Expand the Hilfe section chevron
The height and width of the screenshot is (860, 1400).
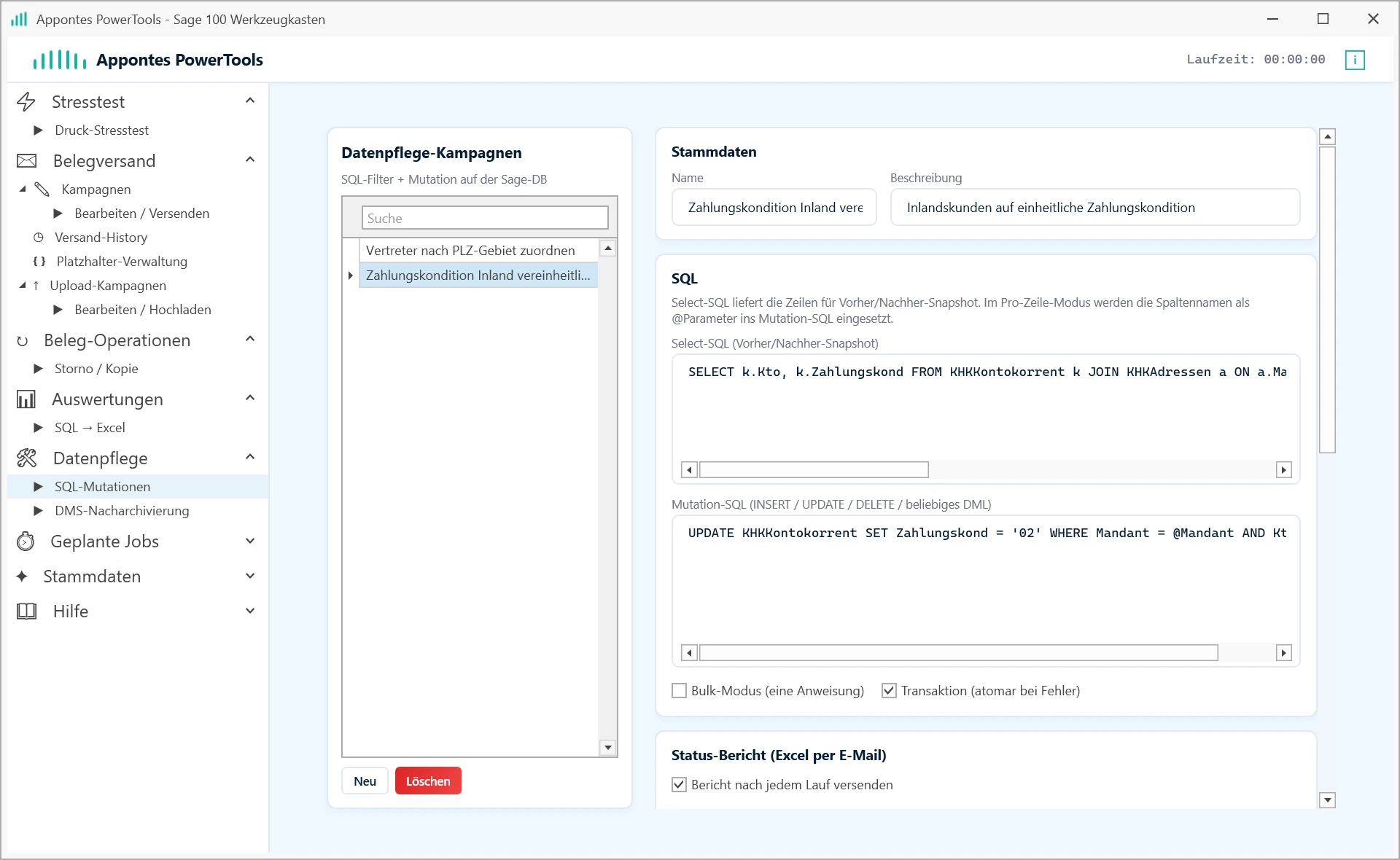[250, 611]
